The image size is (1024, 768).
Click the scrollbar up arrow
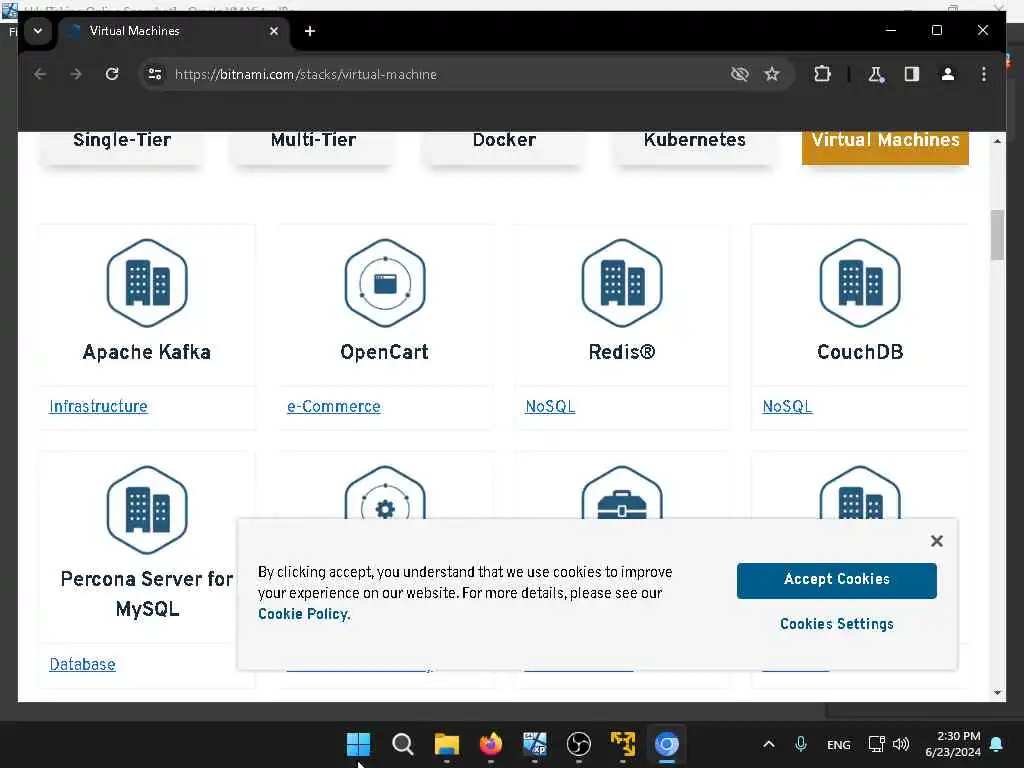tap(997, 142)
